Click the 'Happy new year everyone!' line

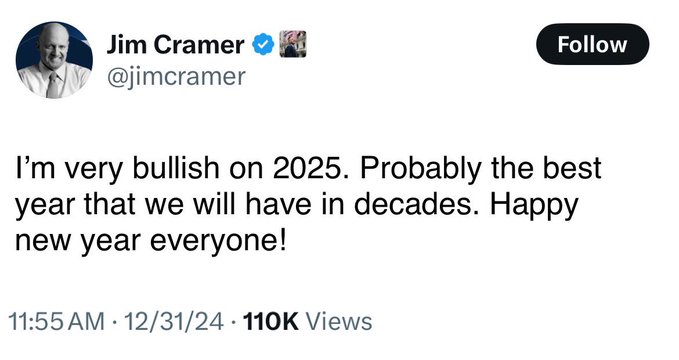[151, 241]
